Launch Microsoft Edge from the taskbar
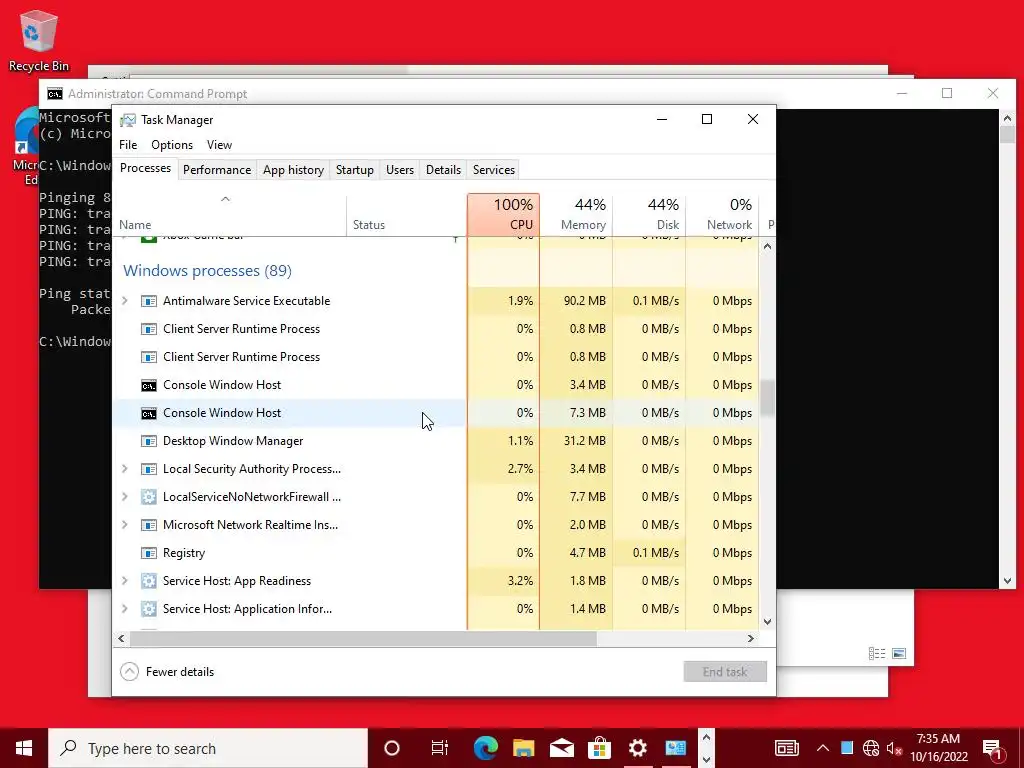 [485, 748]
